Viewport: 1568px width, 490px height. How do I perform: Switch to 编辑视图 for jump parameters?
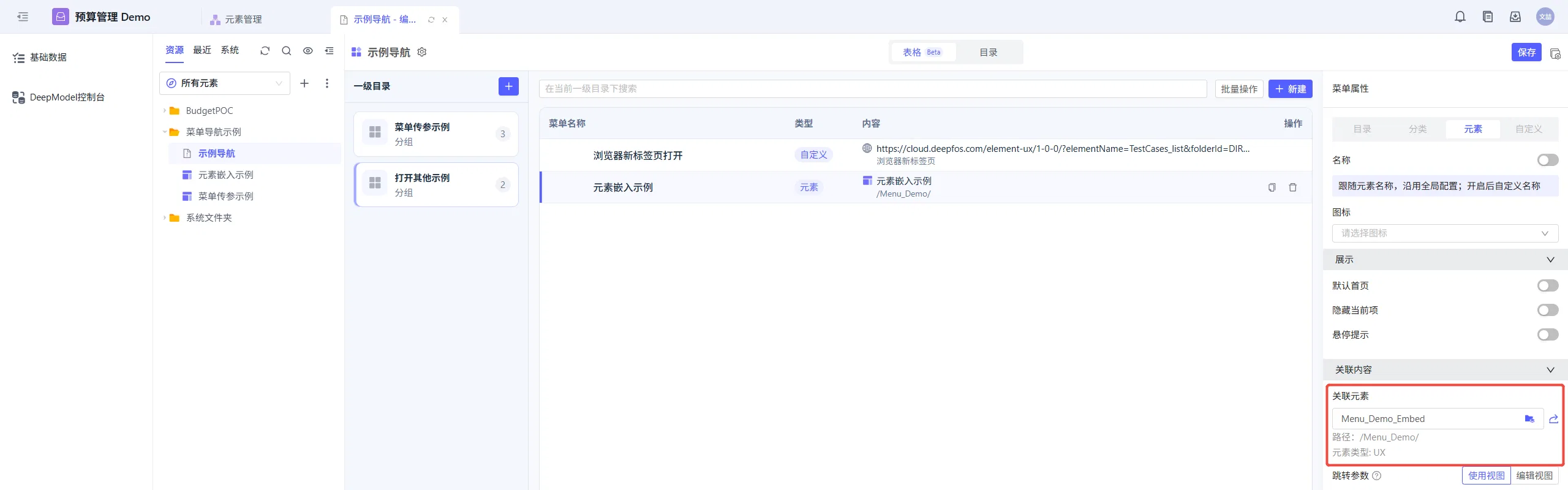[x=1534, y=476]
